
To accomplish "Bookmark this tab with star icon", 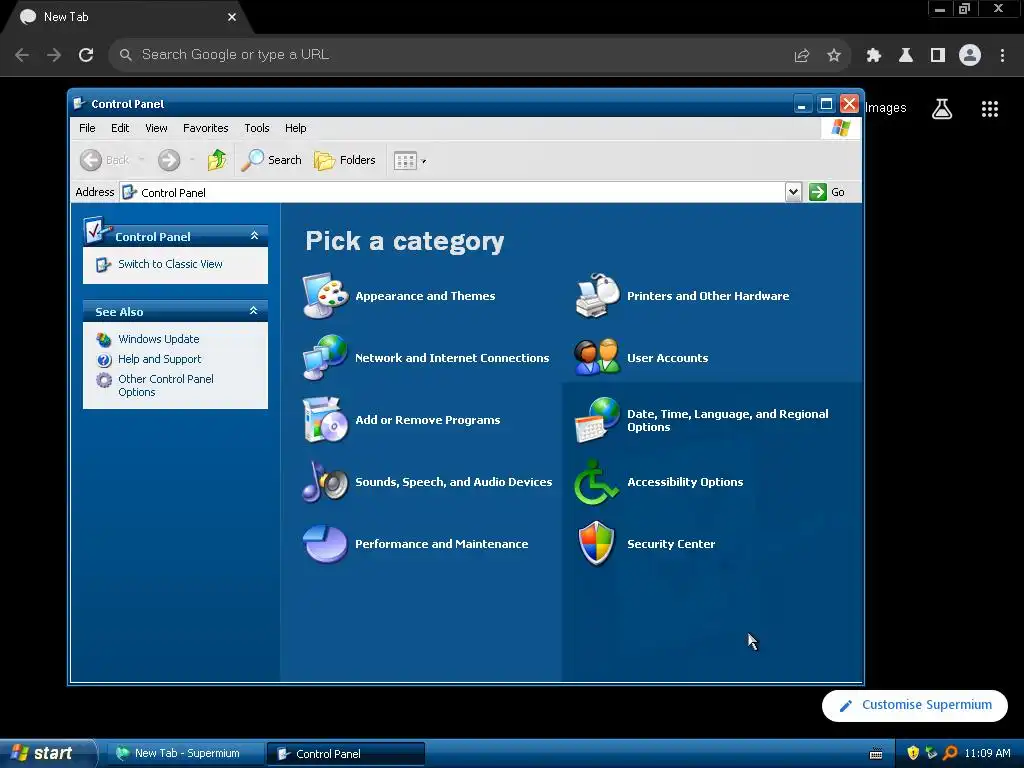I will point(833,56).
